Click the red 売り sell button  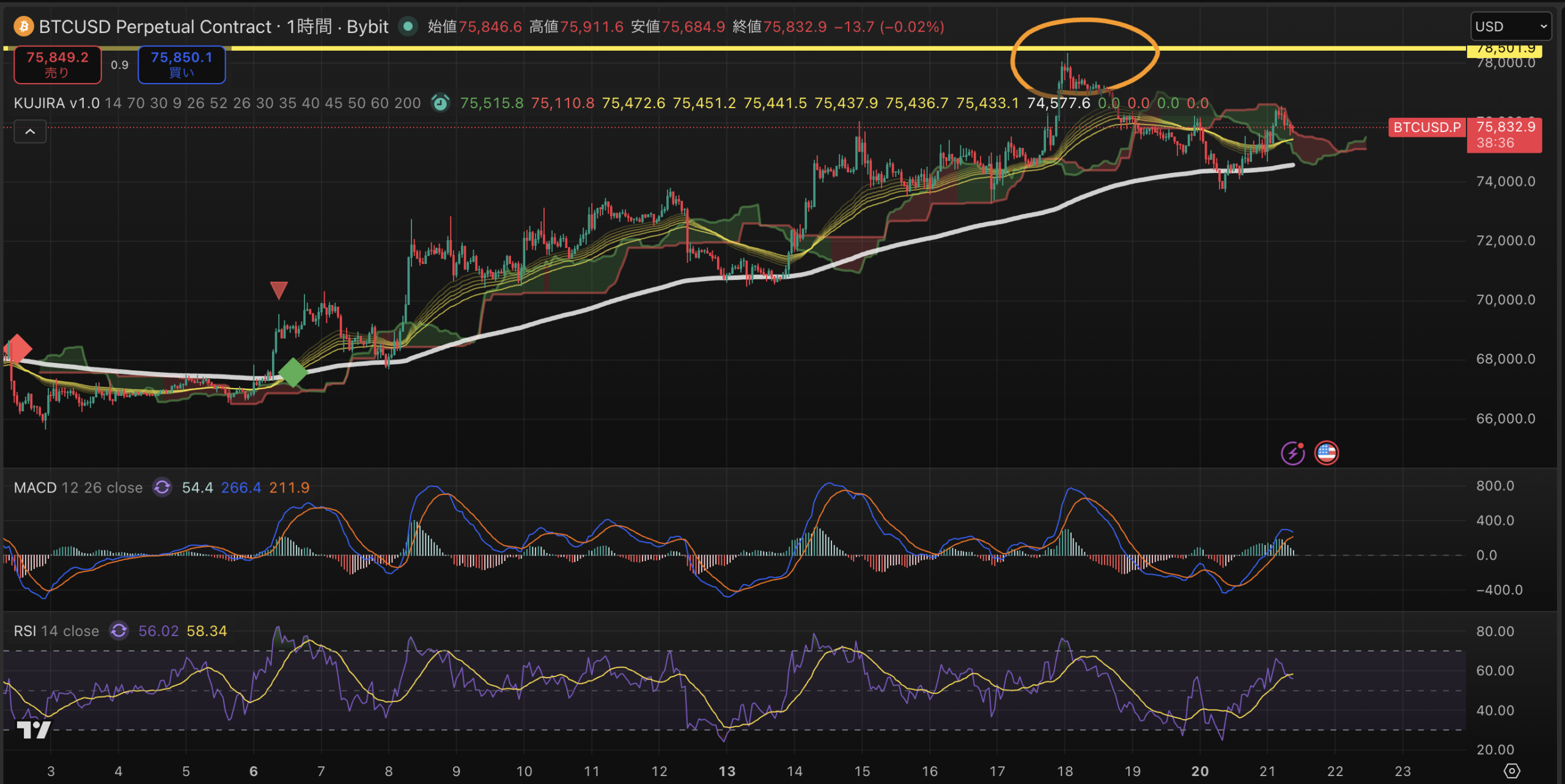pyautogui.click(x=57, y=64)
